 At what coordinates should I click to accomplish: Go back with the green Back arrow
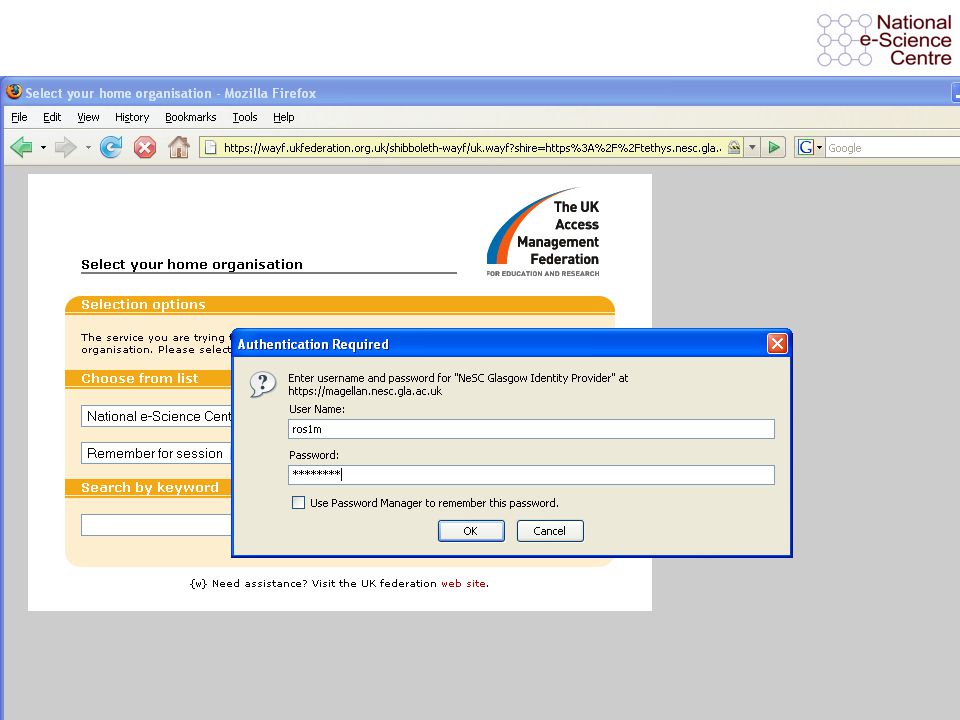pyautogui.click(x=21, y=148)
